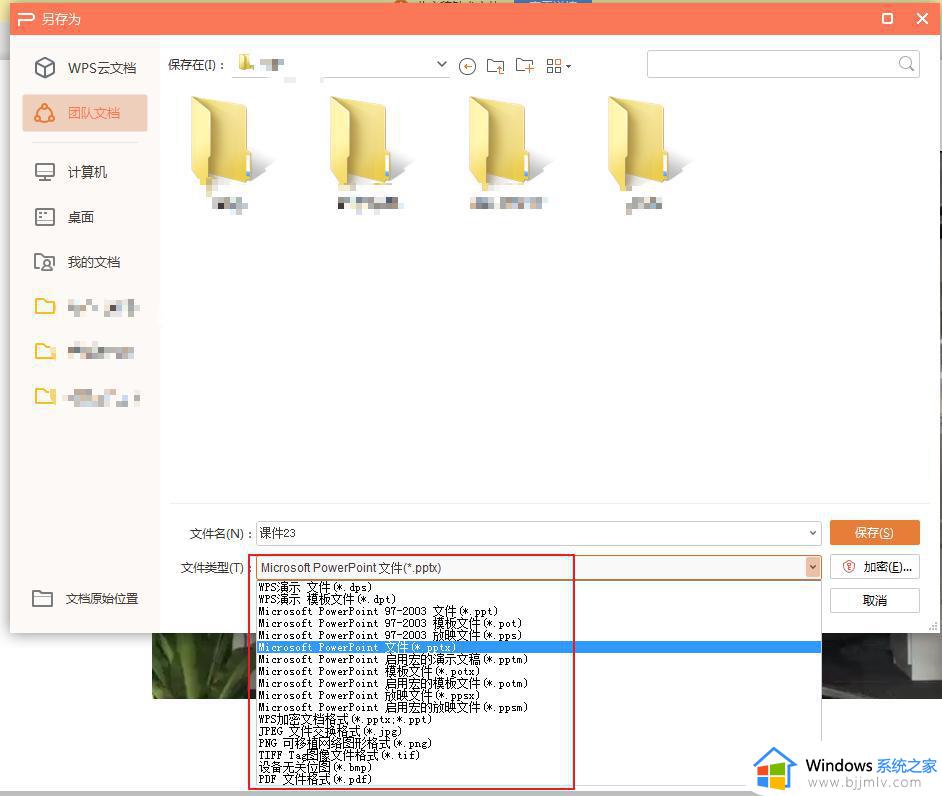942x796 pixels.
Task: Open the view mode grid dropdown
Action: [x=558, y=66]
